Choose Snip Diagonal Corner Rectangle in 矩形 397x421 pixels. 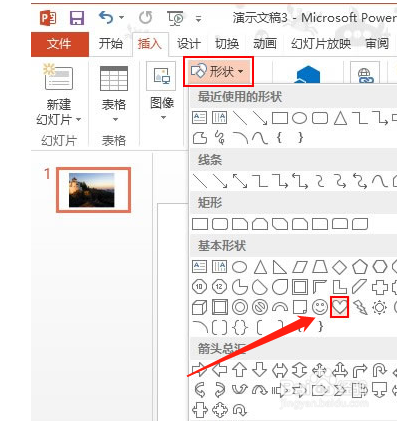click(x=280, y=224)
